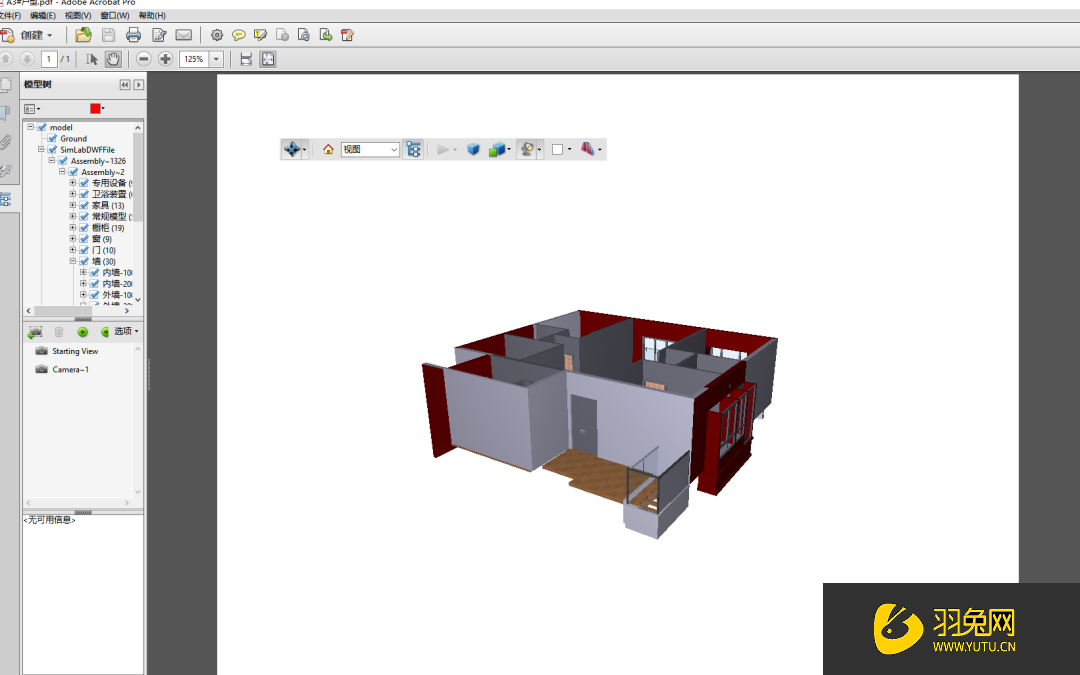
Task: Click the cross-section icon on 3D toolbar
Action: pos(586,148)
